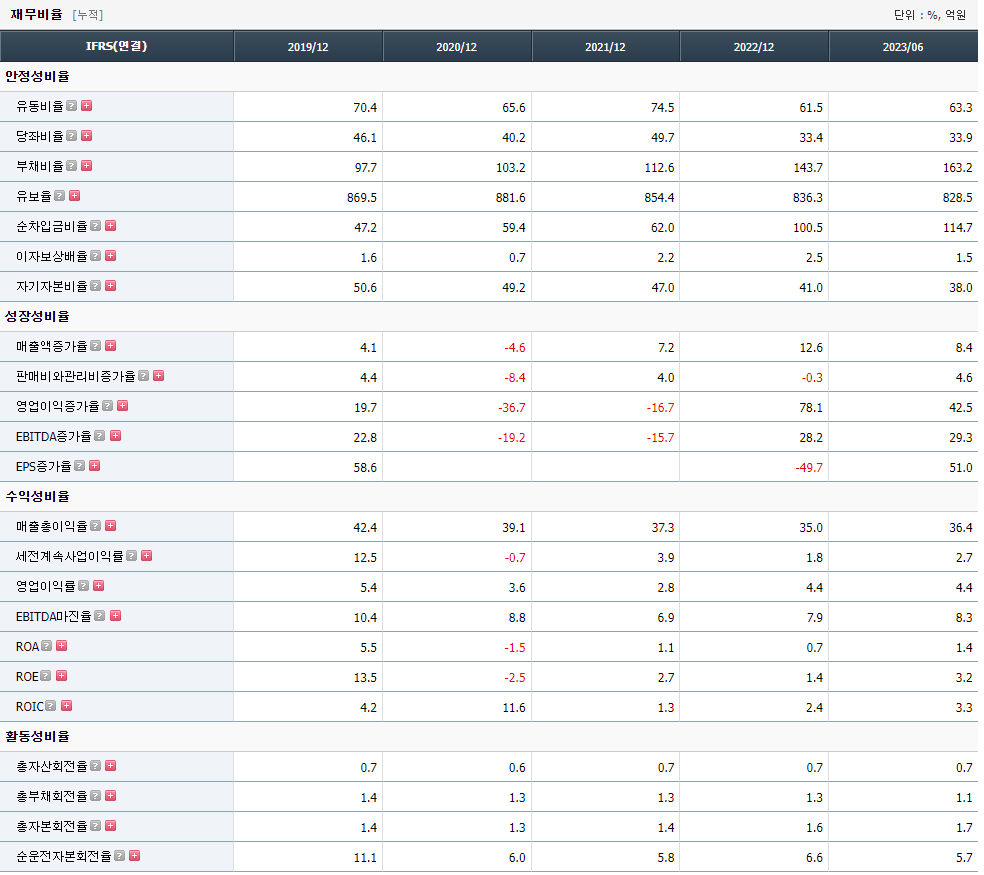The image size is (984, 875).
Task: Click the 활동성비율 section heading
Action: 37,736
